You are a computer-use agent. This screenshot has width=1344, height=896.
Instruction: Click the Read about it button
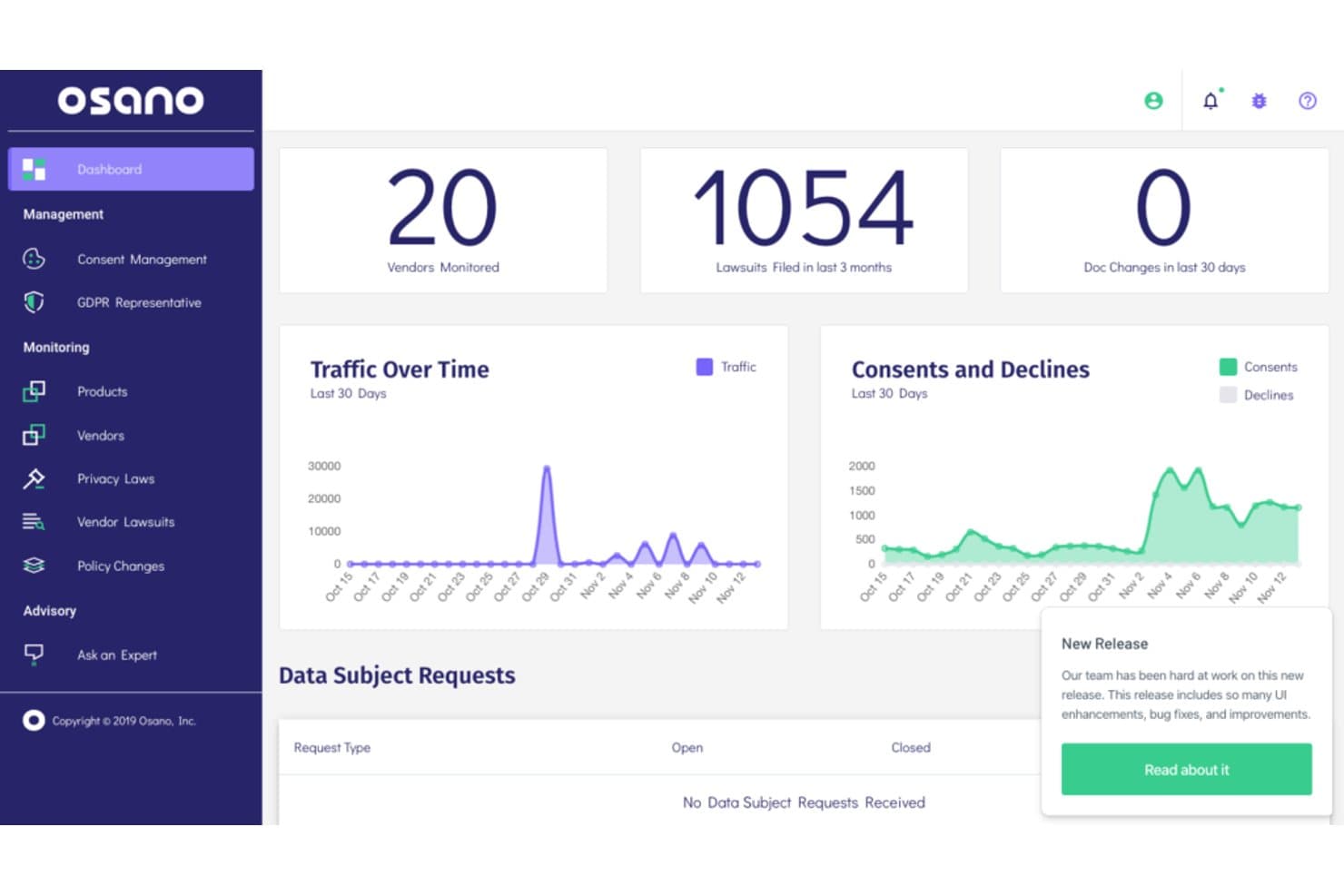click(1186, 770)
